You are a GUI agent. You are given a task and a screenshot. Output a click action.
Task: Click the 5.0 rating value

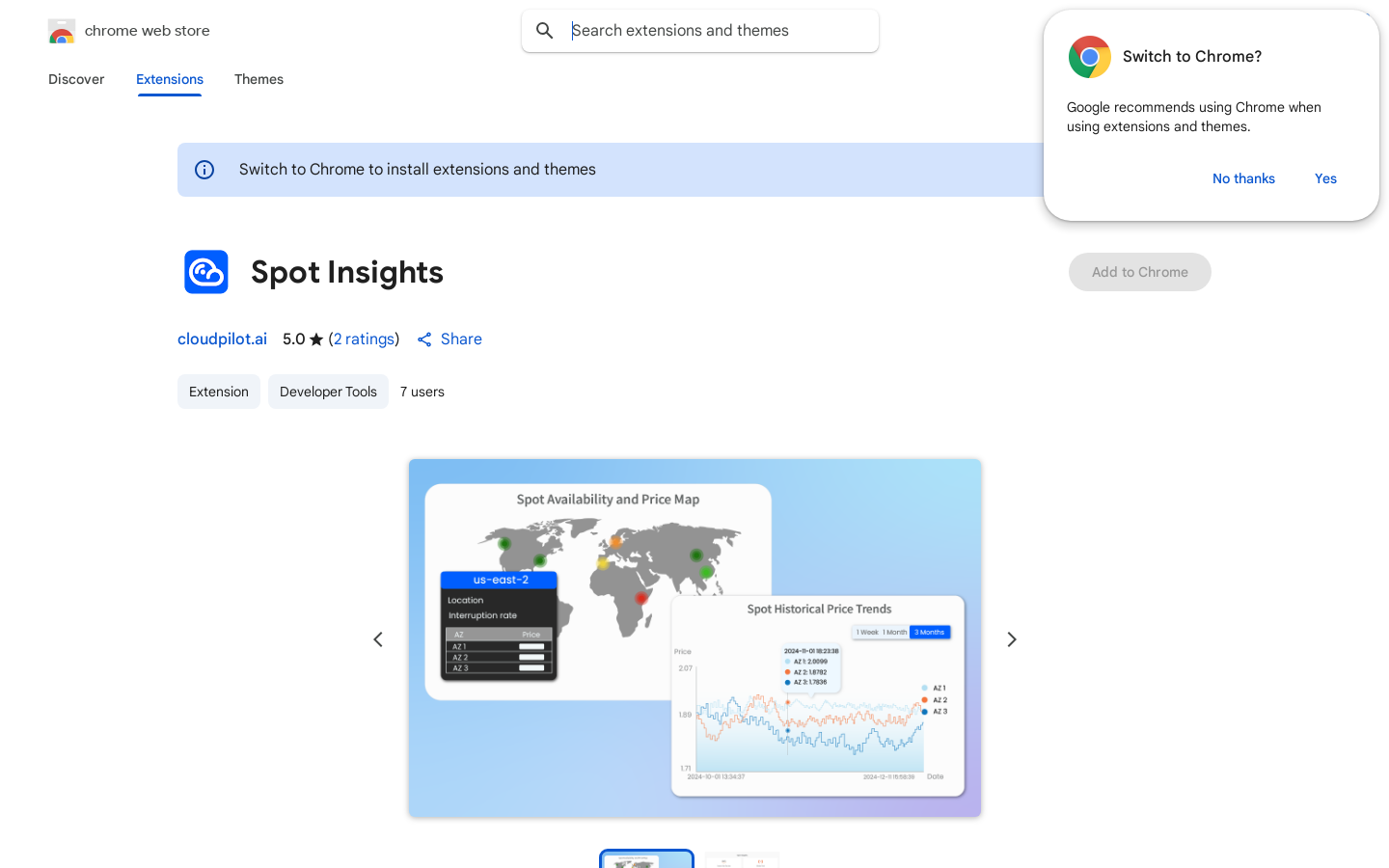pos(293,339)
